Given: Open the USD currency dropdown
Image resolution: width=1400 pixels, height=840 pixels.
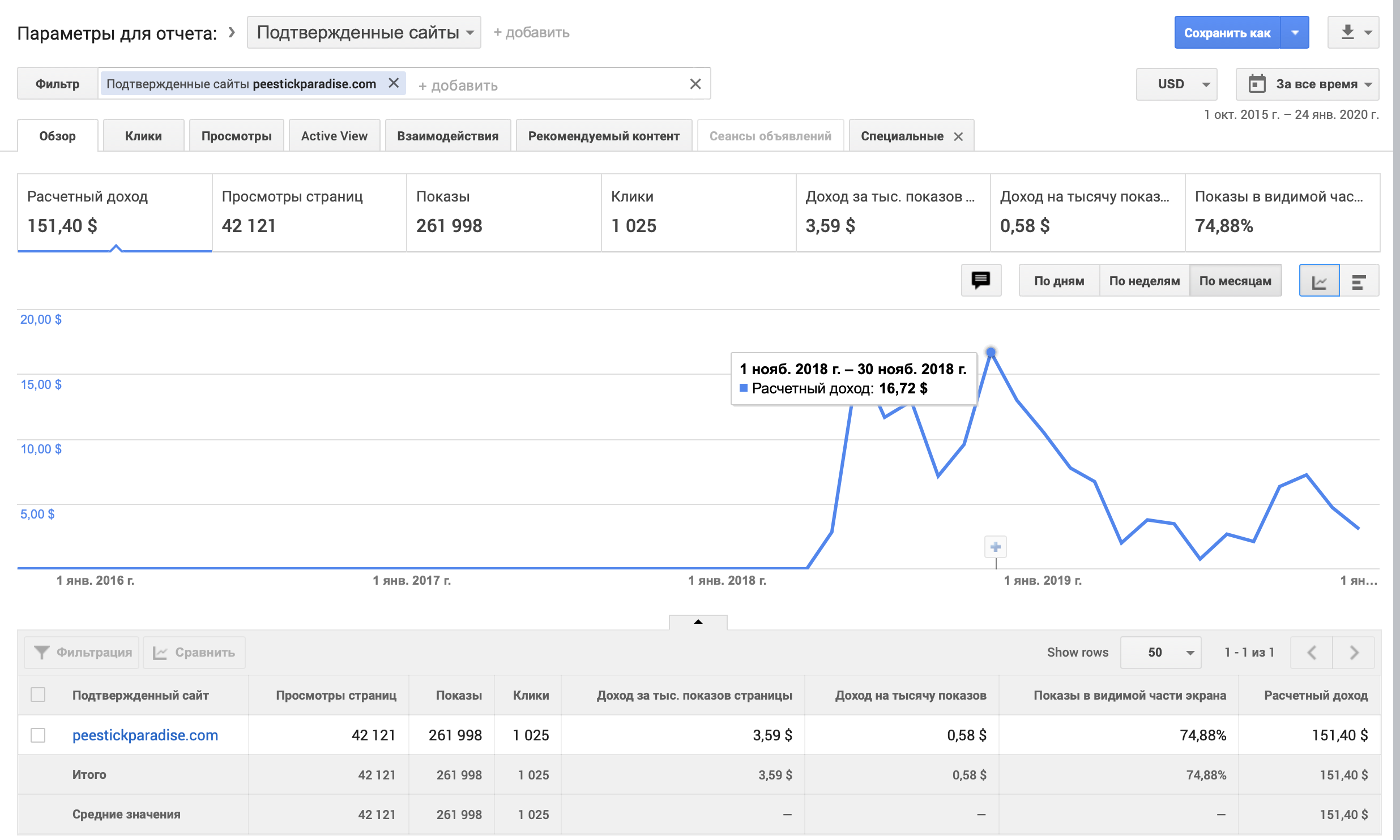Looking at the screenshot, I should [x=1176, y=84].
